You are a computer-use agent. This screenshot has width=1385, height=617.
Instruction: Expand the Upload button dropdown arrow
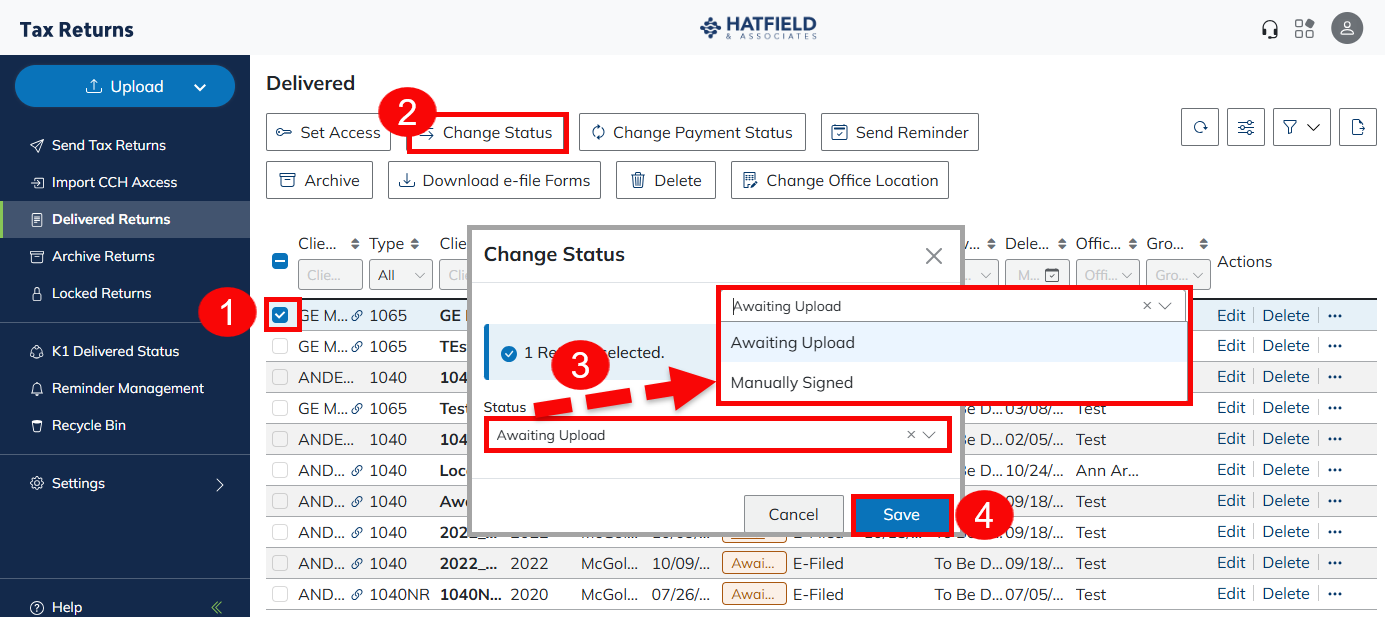tap(200, 87)
